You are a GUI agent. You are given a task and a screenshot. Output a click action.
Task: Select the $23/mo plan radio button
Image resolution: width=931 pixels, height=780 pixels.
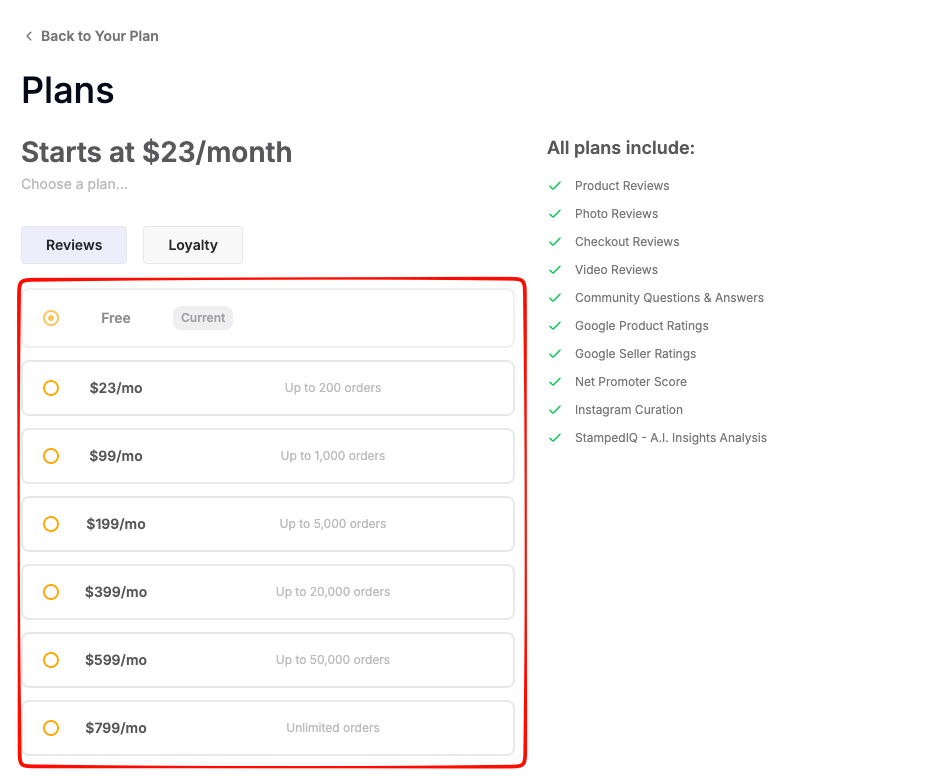click(51, 388)
